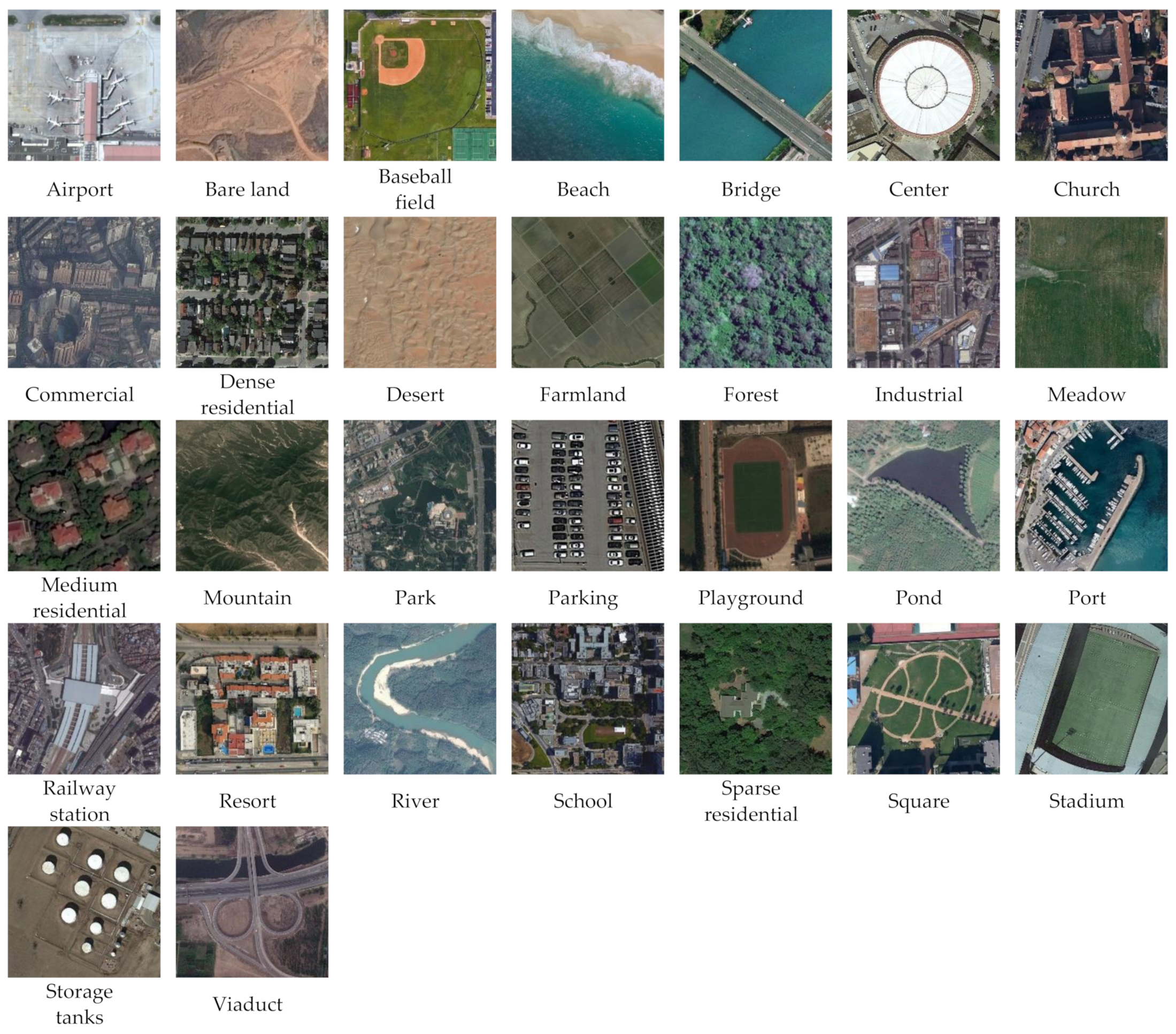
Task: Open the Forest canopy image
Action: pyautogui.click(x=756, y=292)
